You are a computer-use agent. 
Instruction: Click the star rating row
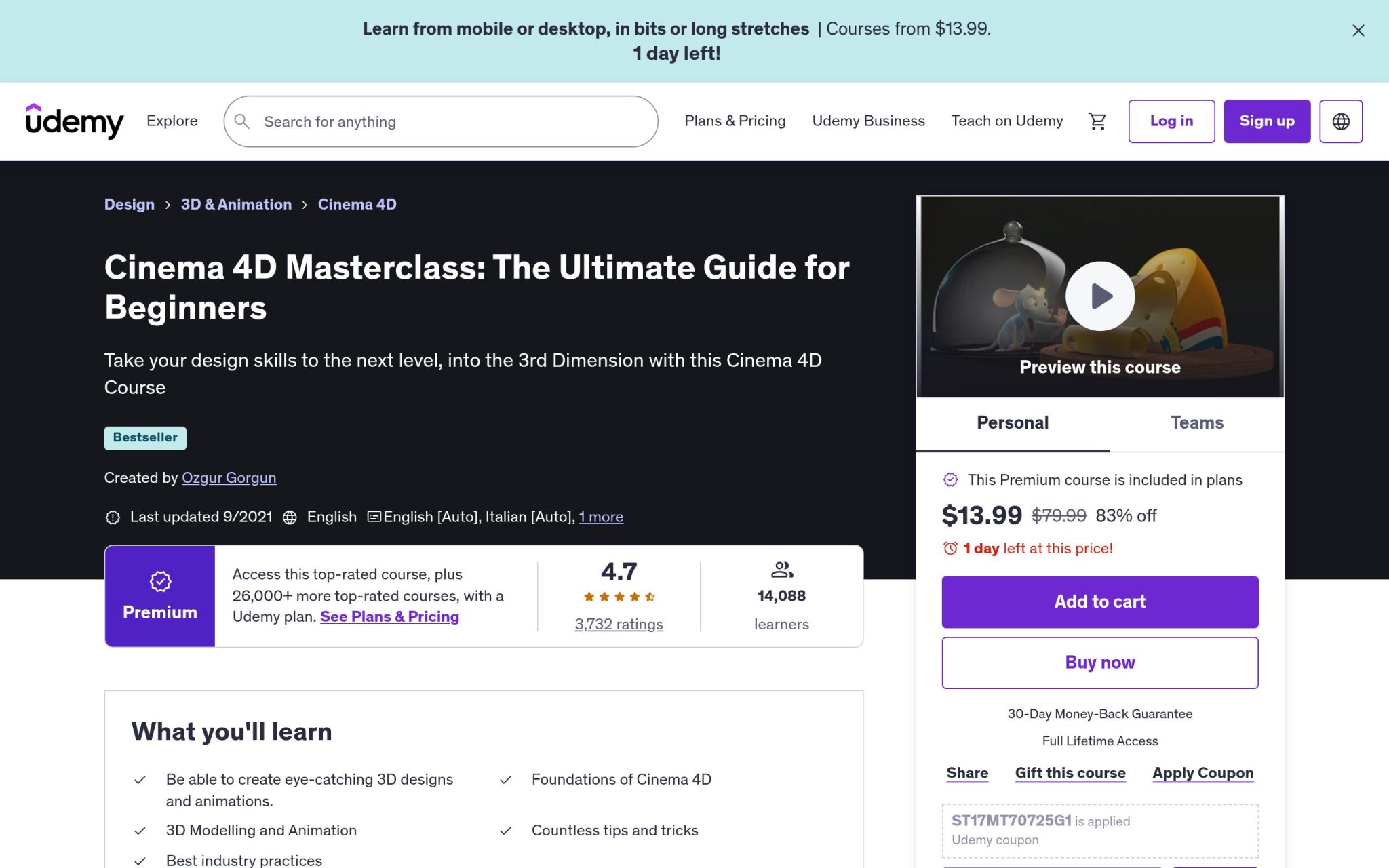click(x=619, y=597)
